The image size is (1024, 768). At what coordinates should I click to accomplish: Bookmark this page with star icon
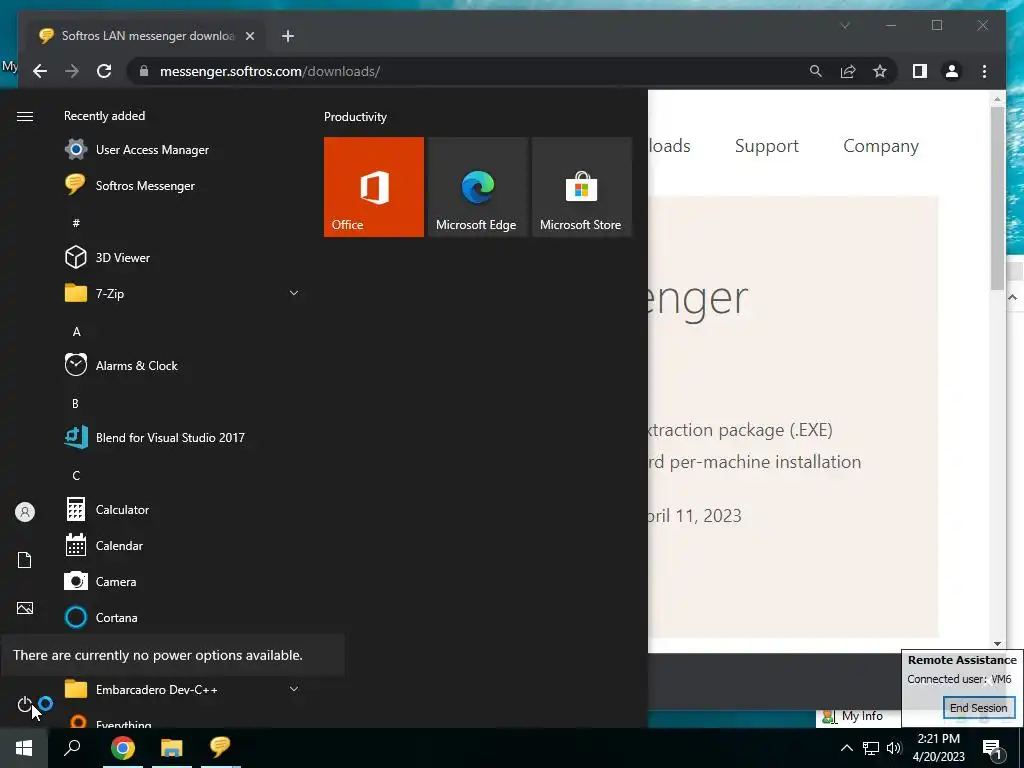pos(880,71)
